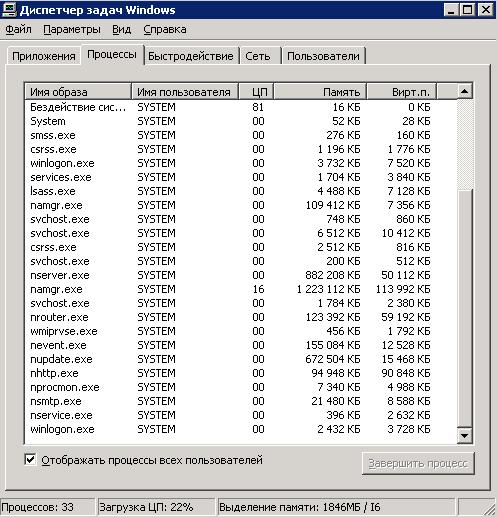Viewport: 498px width, 517px height.
Task: Select the nservice.exe process
Action: click(x=241, y=415)
